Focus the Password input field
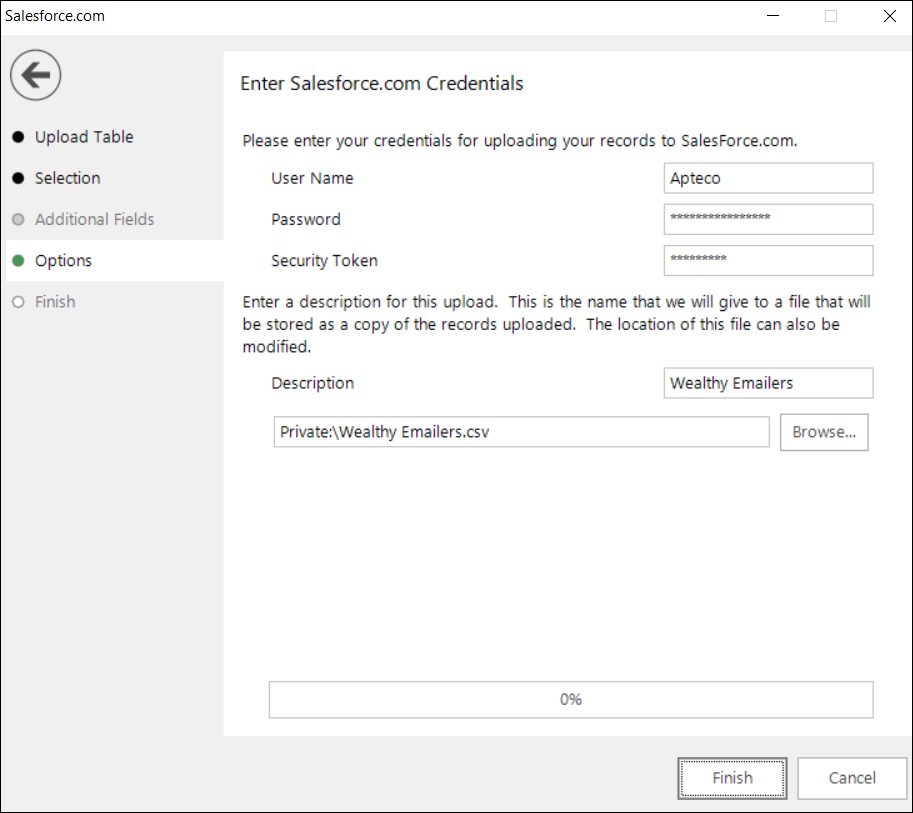 (x=768, y=220)
